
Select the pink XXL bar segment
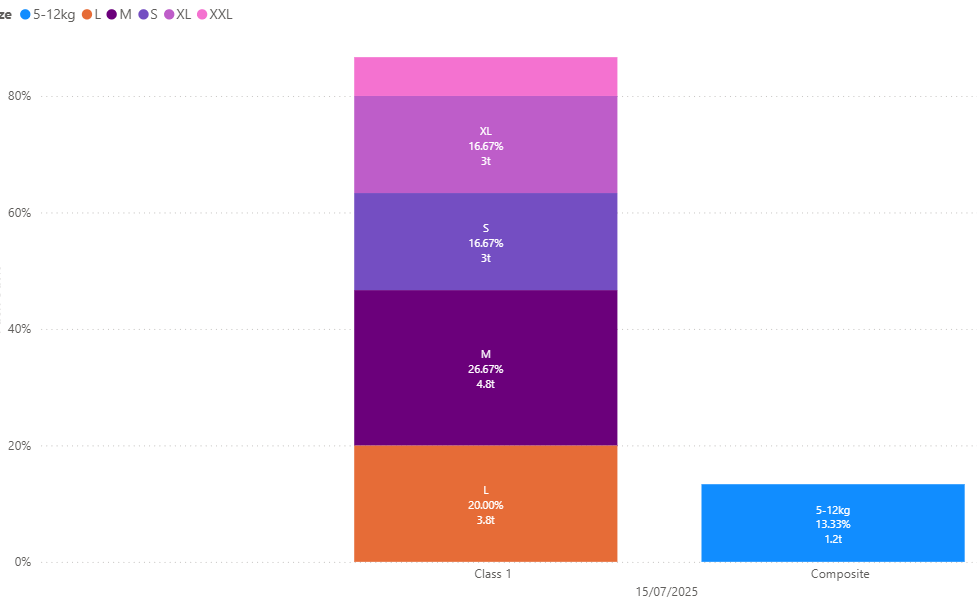(485, 77)
